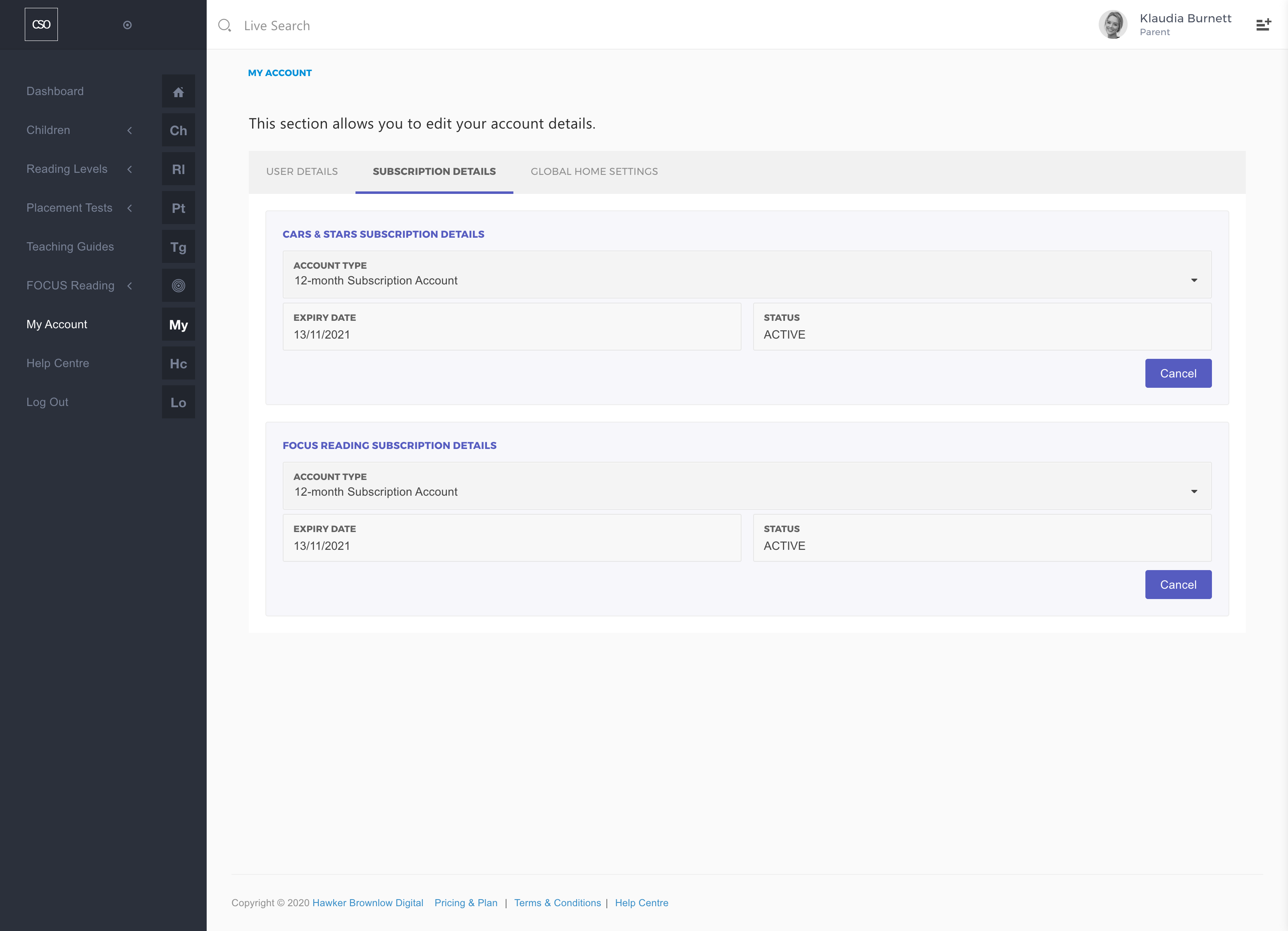
Task: Click the Live Search magnifier icon
Action: click(225, 25)
